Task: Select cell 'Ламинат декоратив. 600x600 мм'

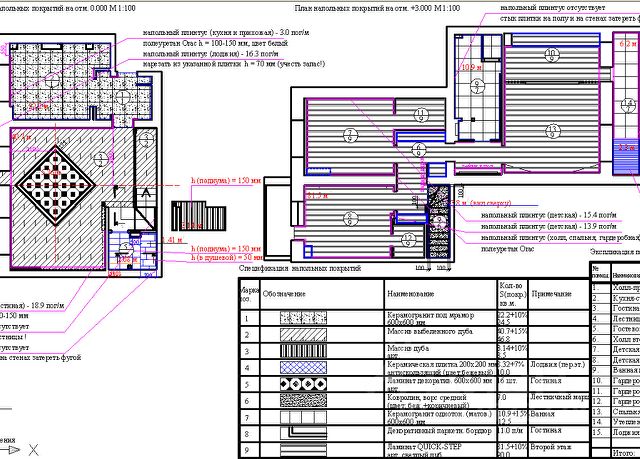Action: coord(440,384)
